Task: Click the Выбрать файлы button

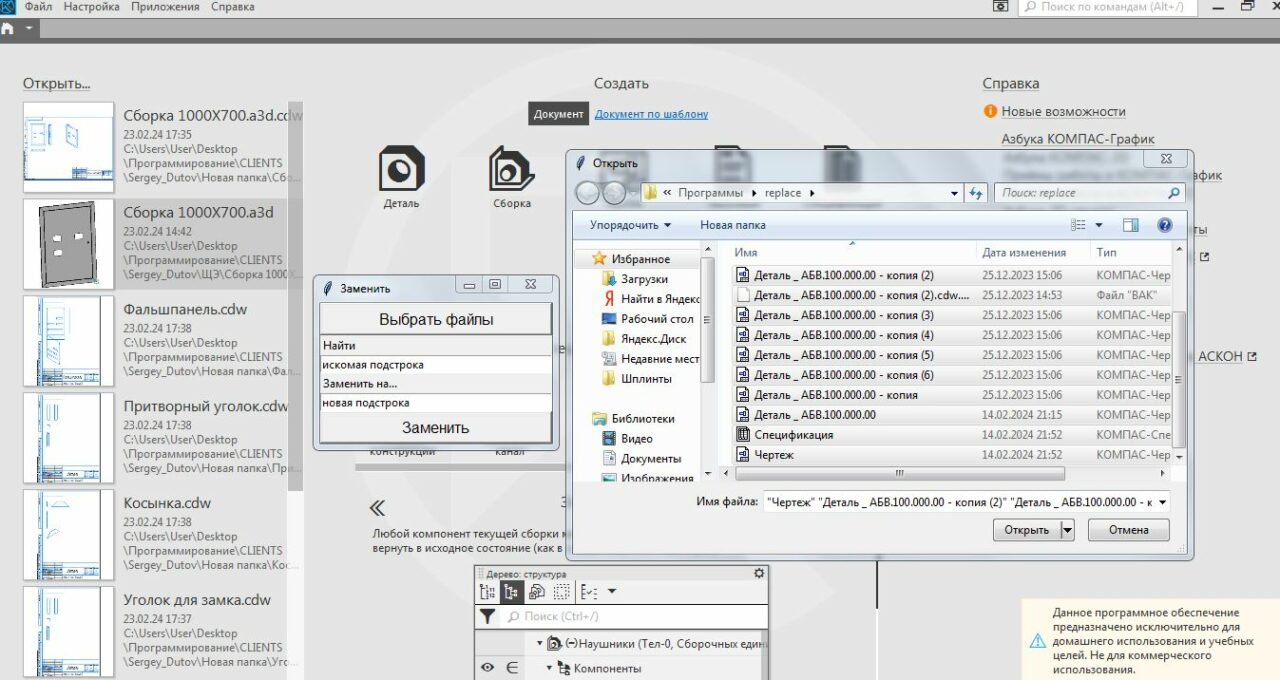Action: click(436, 320)
